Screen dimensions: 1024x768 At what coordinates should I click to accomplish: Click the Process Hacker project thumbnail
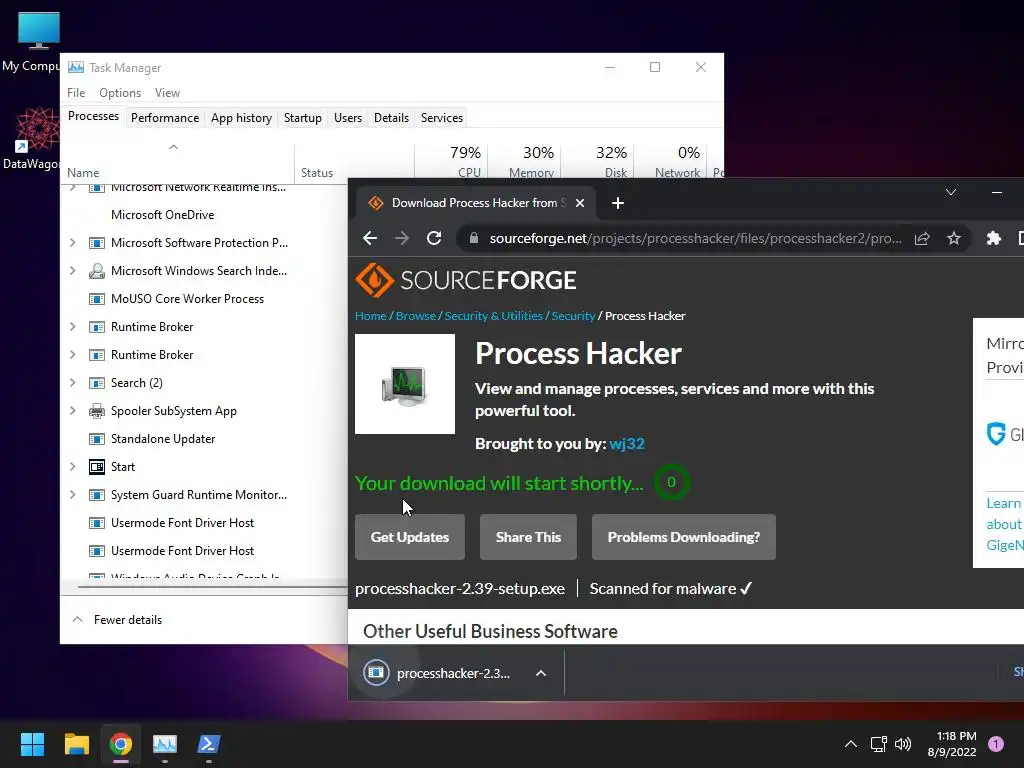(405, 384)
